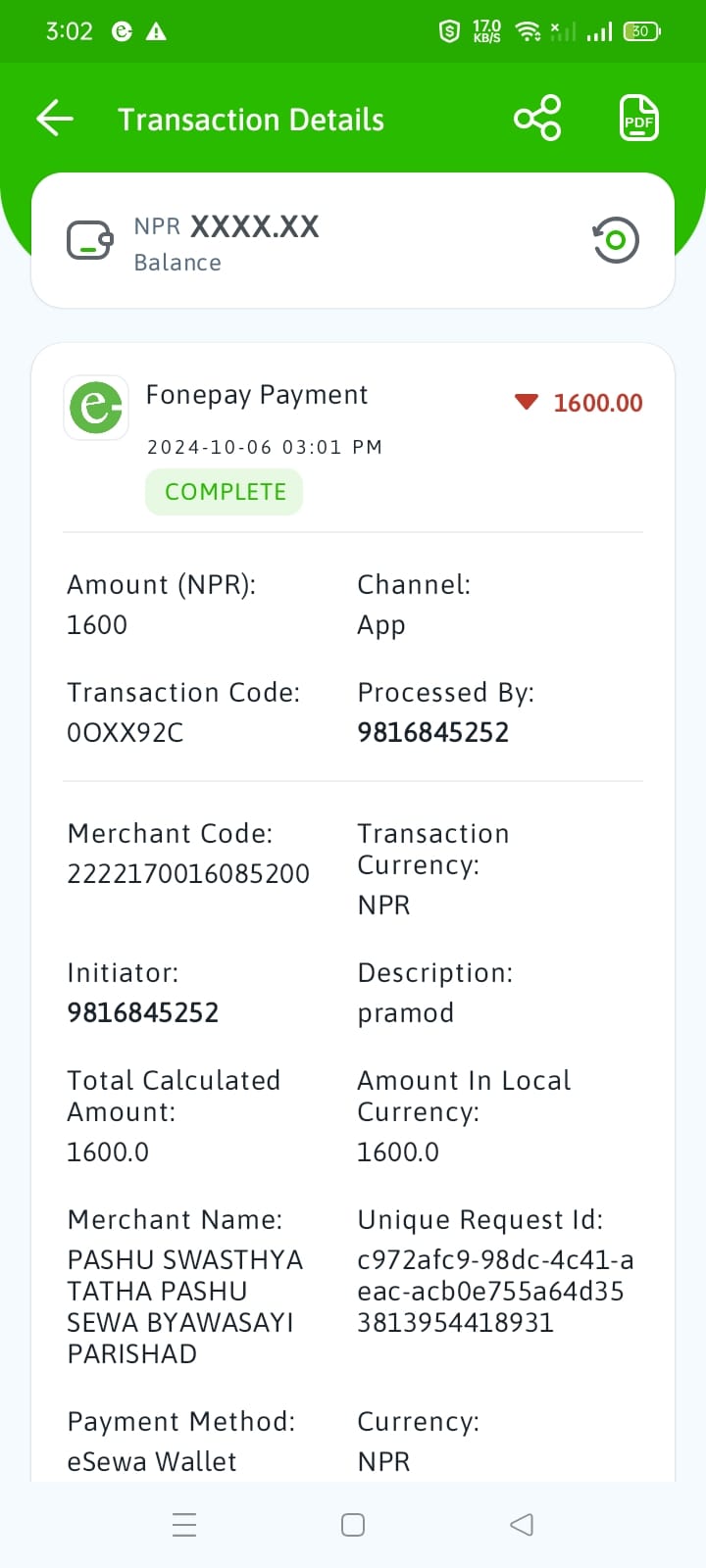Tap the Android back triangle button
This screenshot has height=1568, width=706.
click(522, 1525)
